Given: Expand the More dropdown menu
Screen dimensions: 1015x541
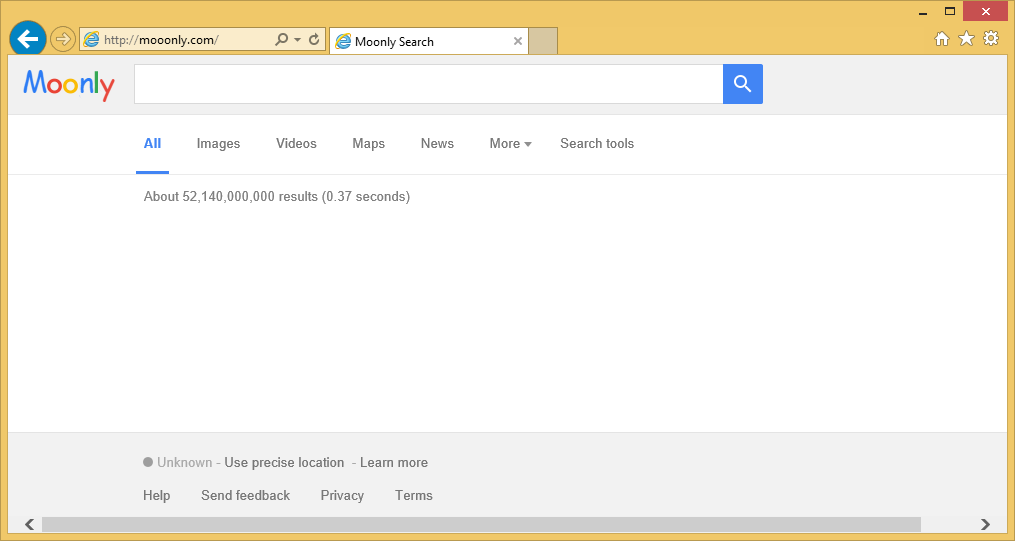Looking at the screenshot, I should 510,144.
